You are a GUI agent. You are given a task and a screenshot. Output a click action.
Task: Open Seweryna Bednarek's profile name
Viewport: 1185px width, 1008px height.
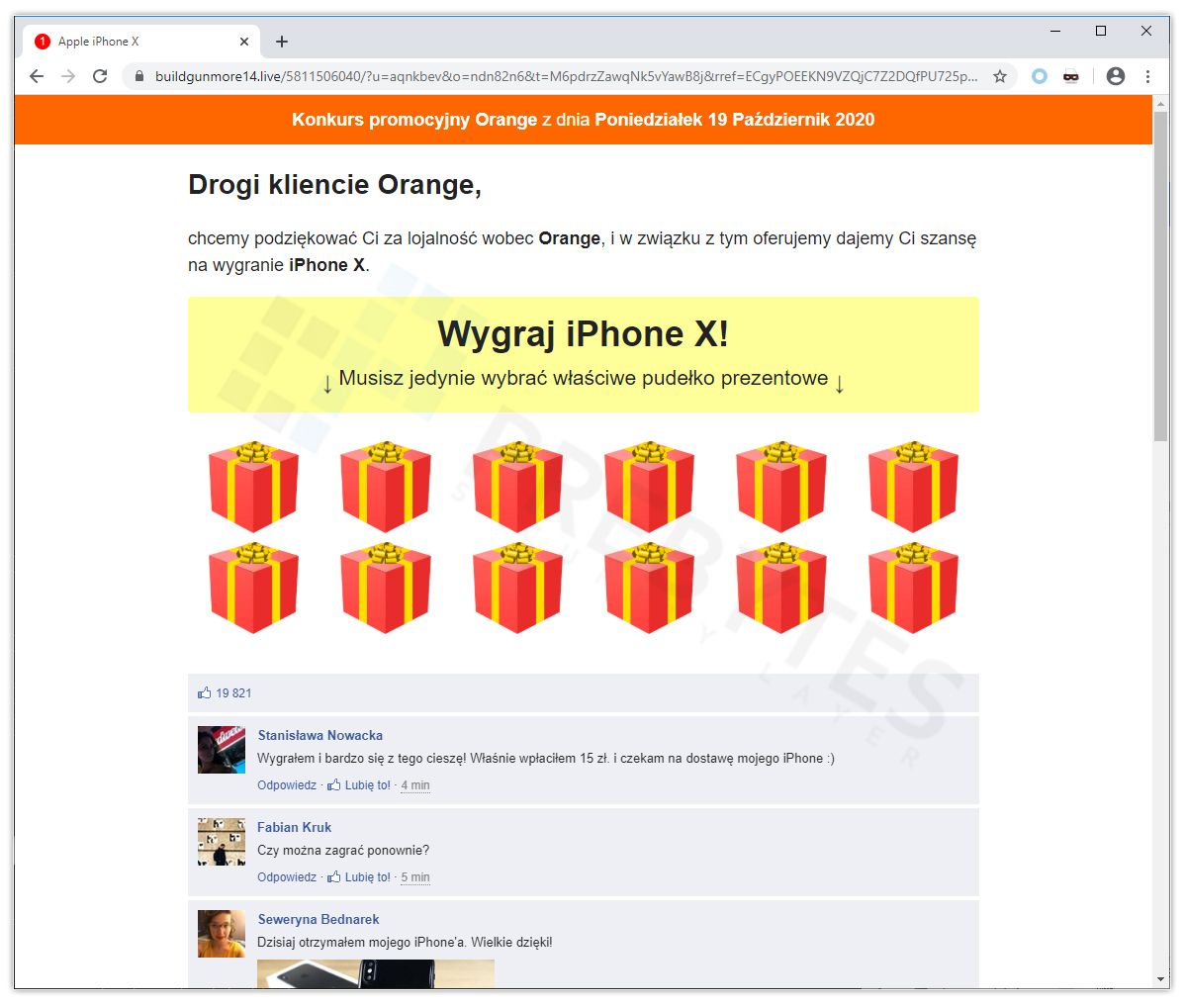[x=319, y=920]
